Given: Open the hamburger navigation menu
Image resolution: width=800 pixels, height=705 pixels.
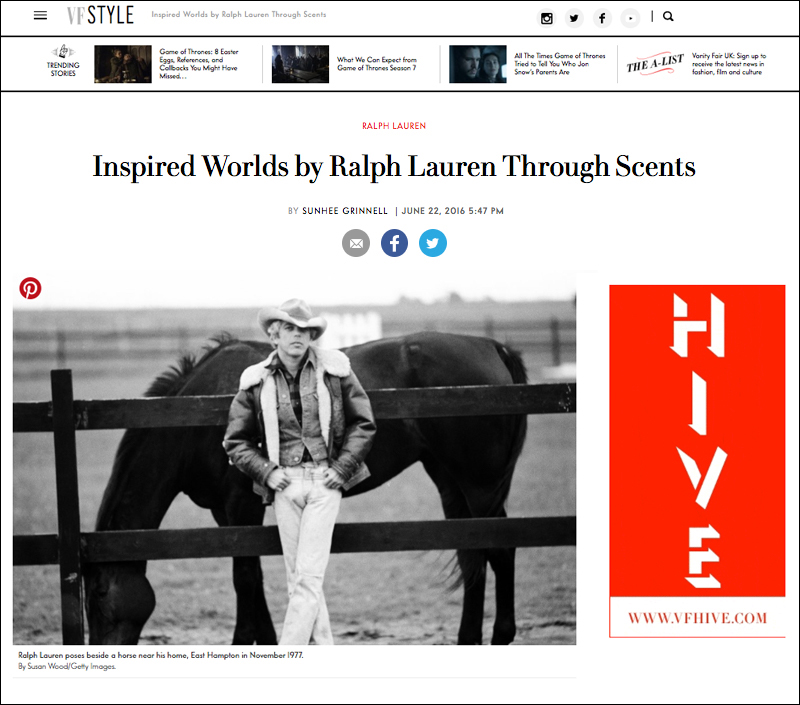Looking at the screenshot, I should click(40, 16).
